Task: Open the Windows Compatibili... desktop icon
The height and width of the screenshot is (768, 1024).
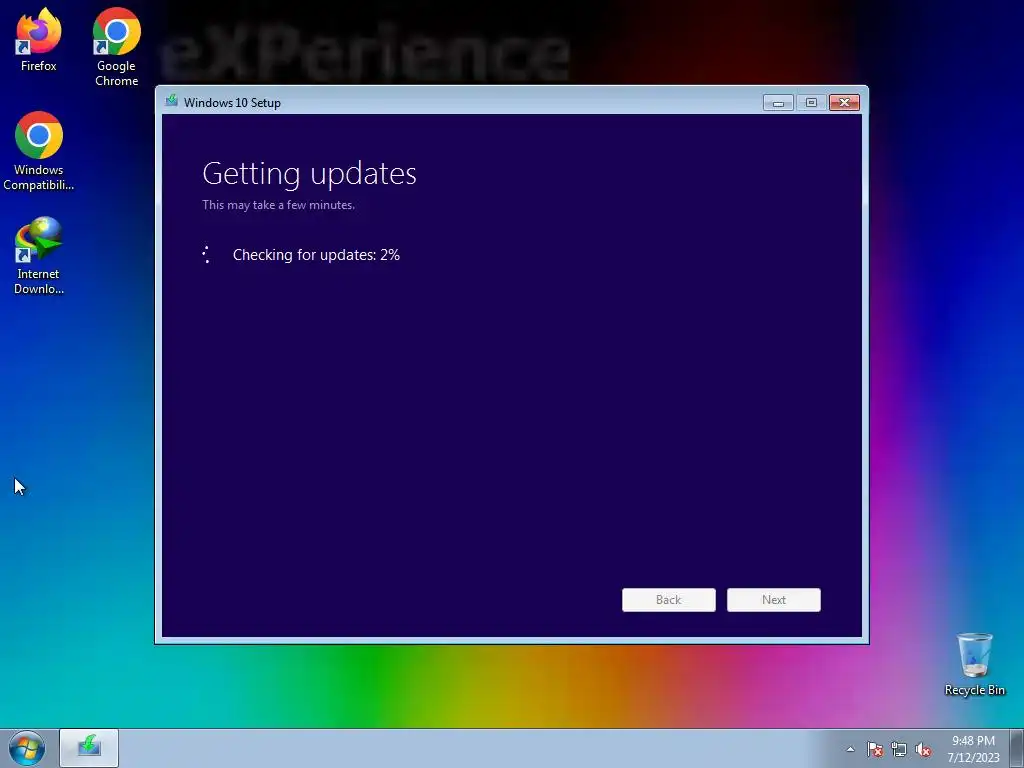Action: pos(39,151)
